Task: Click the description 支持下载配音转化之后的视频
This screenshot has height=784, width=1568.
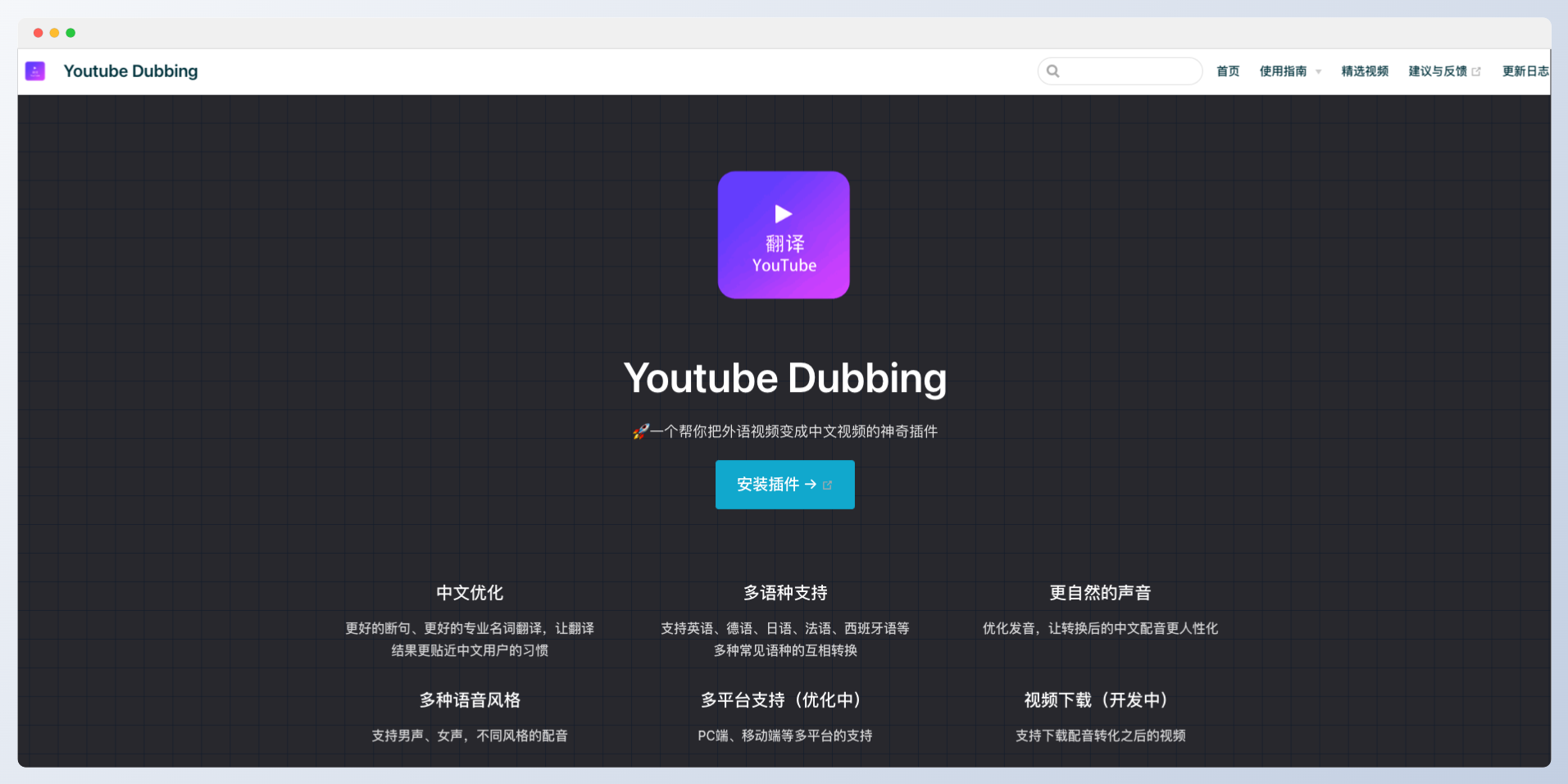Action: tap(1100, 736)
